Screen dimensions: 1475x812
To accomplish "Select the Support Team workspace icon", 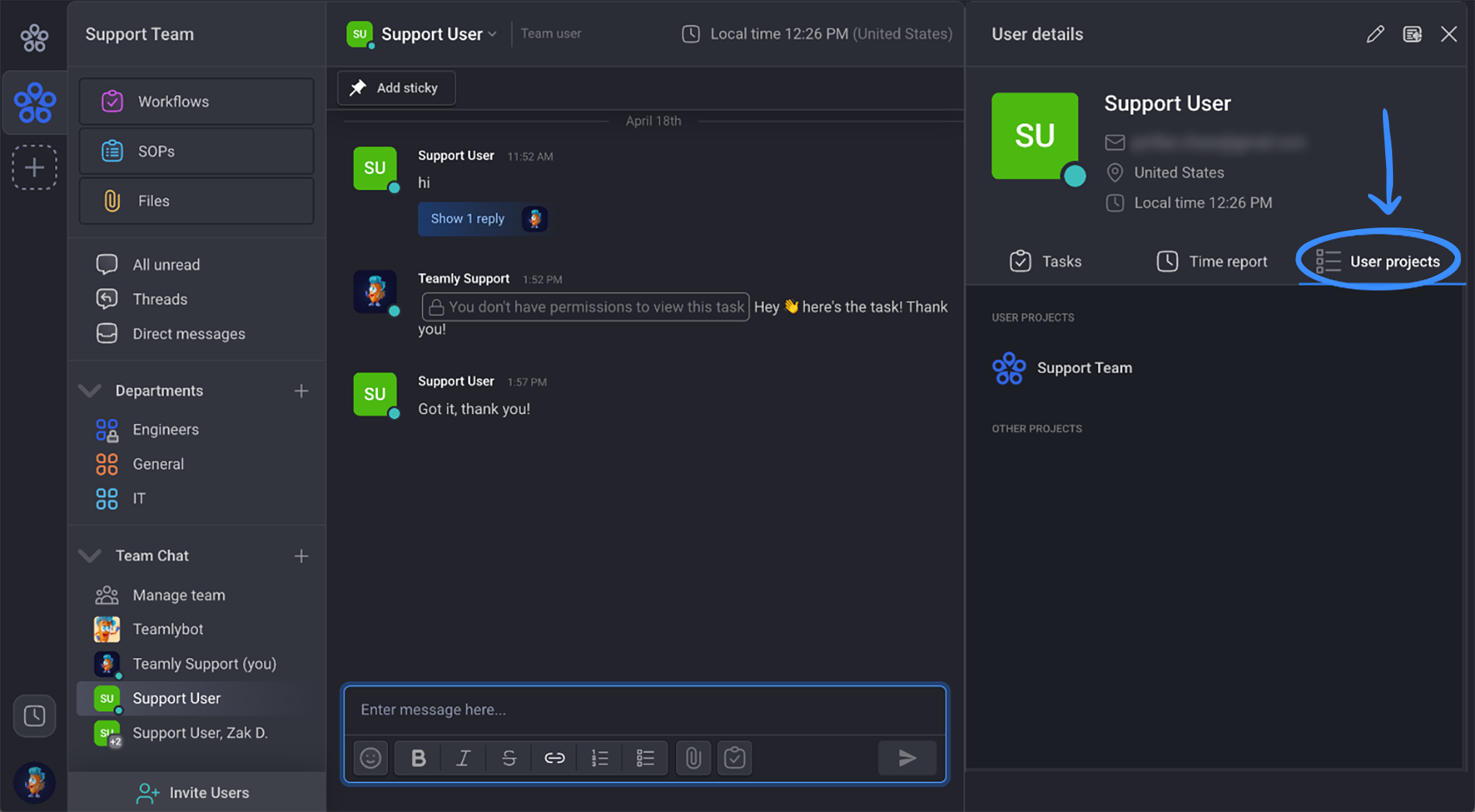I will [x=34, y=103].
